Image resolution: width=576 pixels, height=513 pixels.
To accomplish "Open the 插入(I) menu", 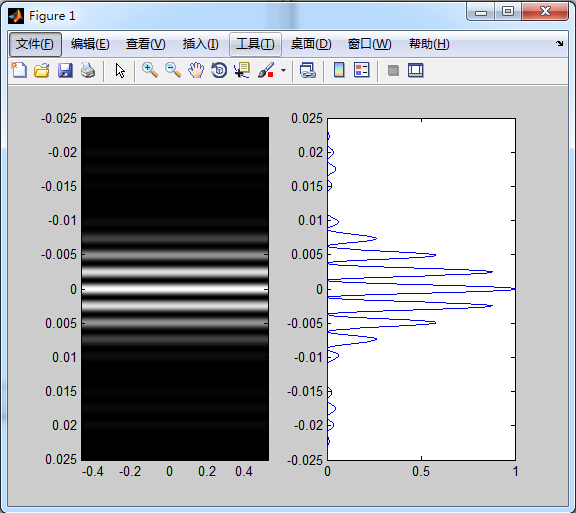I will pos(201,44).
